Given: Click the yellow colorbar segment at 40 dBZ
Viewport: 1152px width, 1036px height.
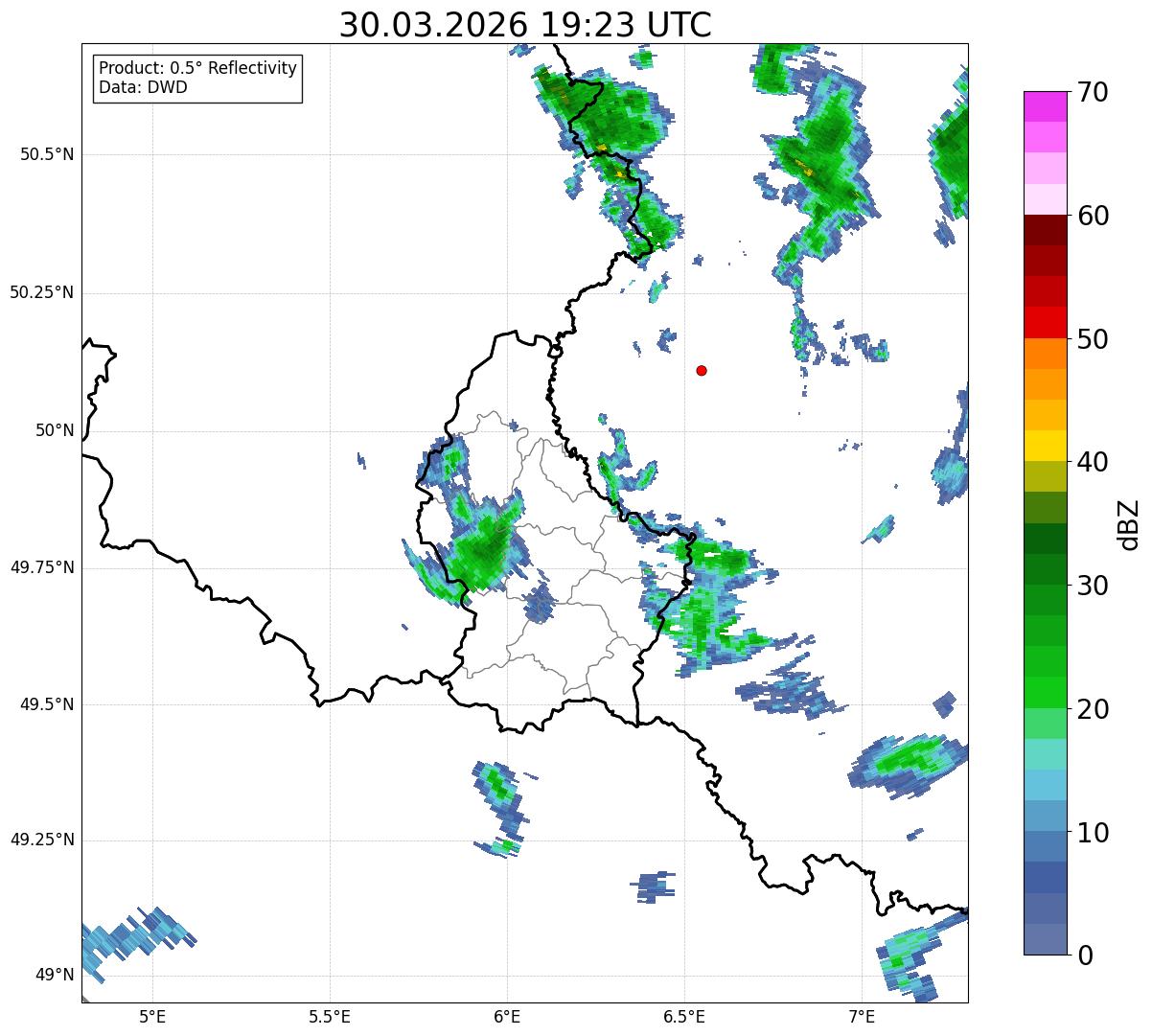Looking at the screenshot, I should click(1045, 446).
